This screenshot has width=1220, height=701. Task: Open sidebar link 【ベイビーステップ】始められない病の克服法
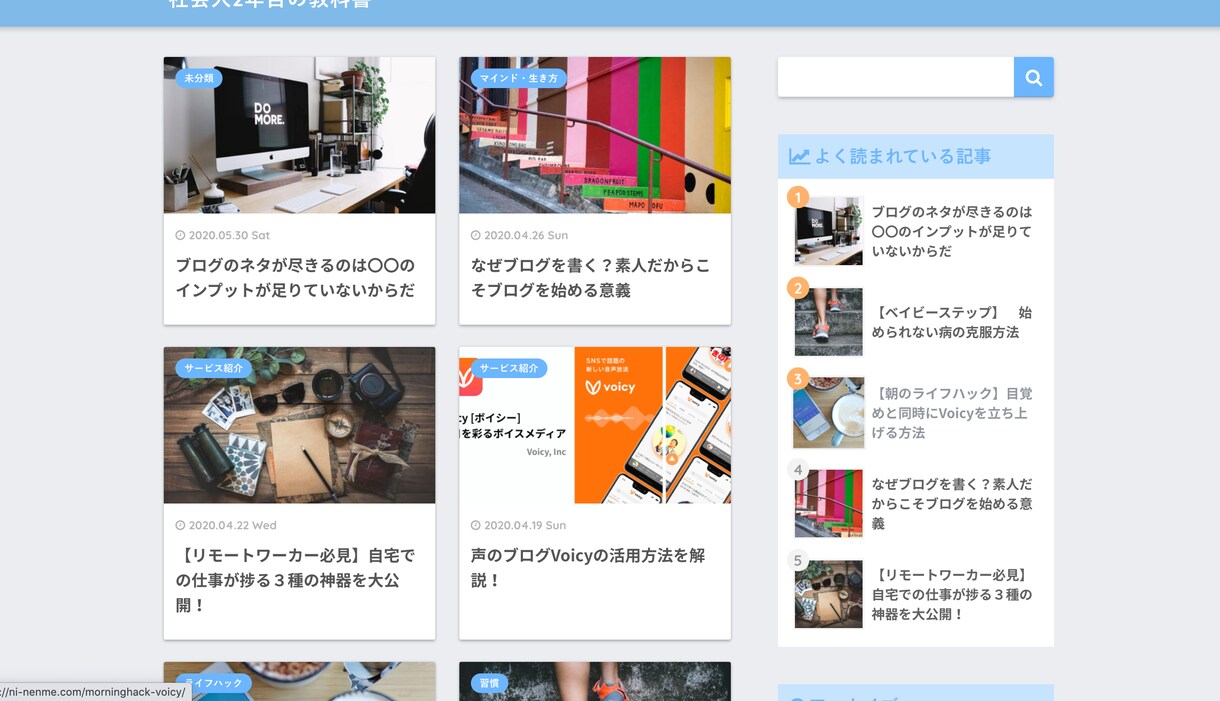(x=951, y=322)
